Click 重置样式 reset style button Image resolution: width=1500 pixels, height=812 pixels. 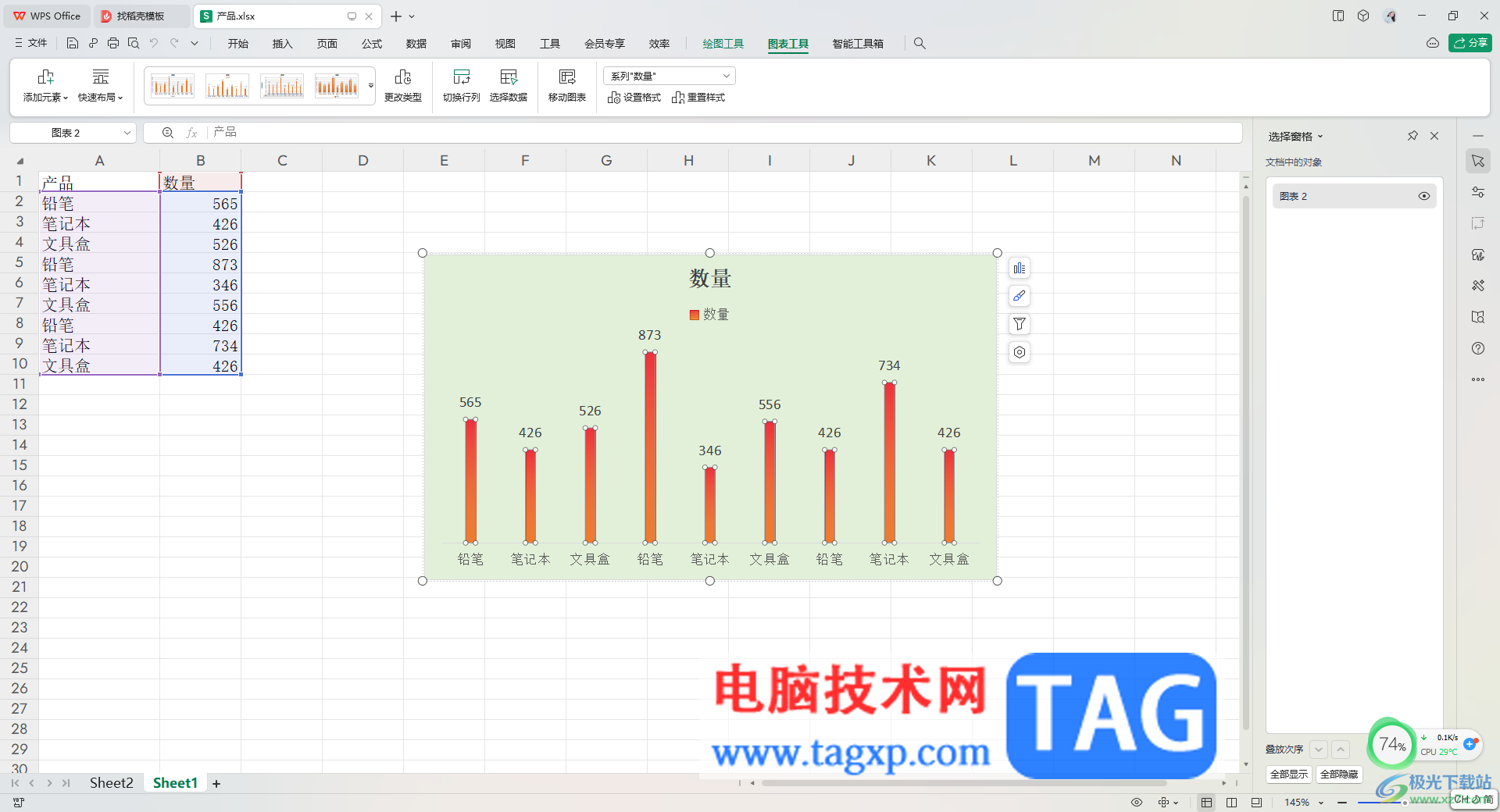tap(698, 98)
